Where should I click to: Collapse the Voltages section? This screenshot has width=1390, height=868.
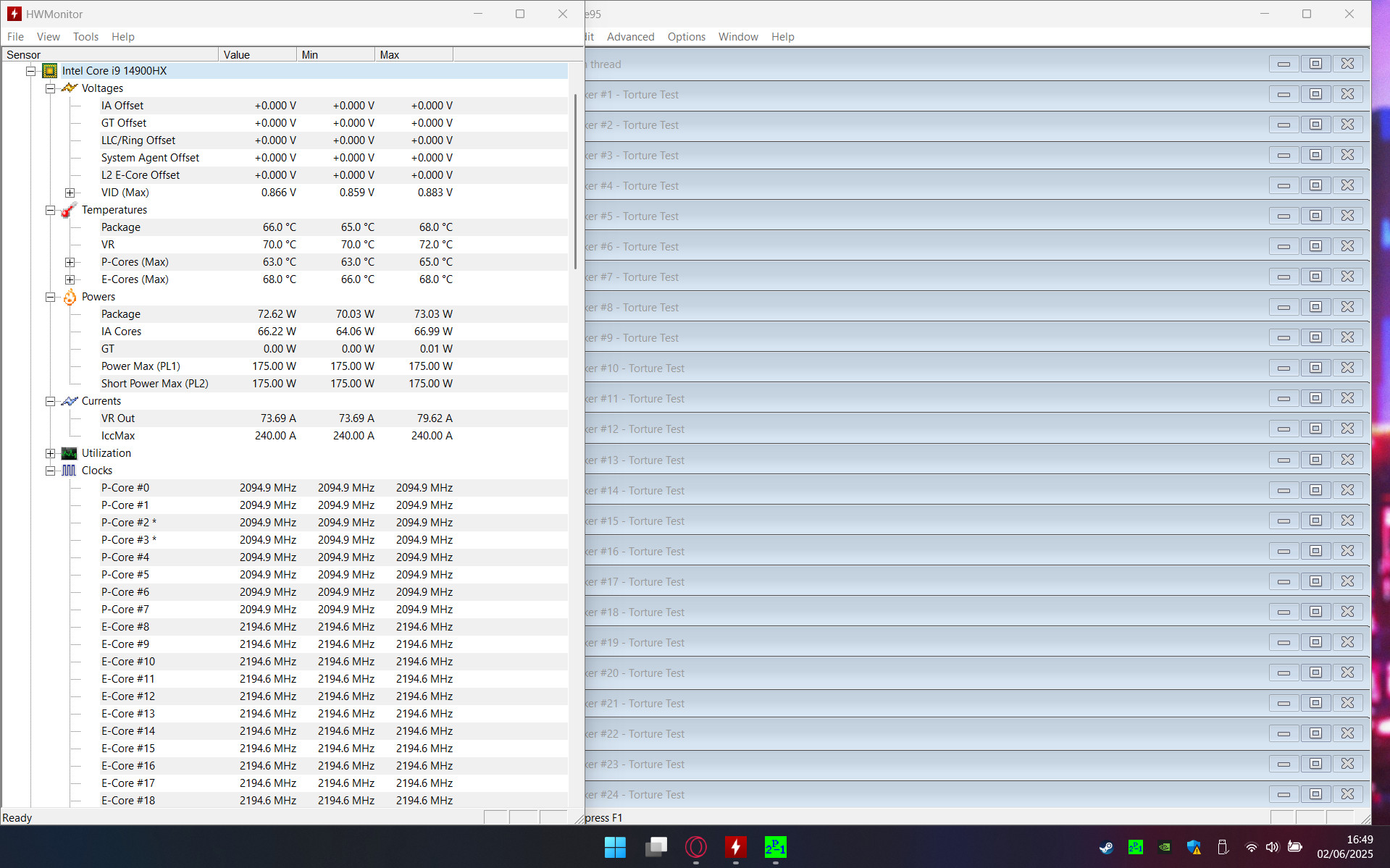coord(50,88)
